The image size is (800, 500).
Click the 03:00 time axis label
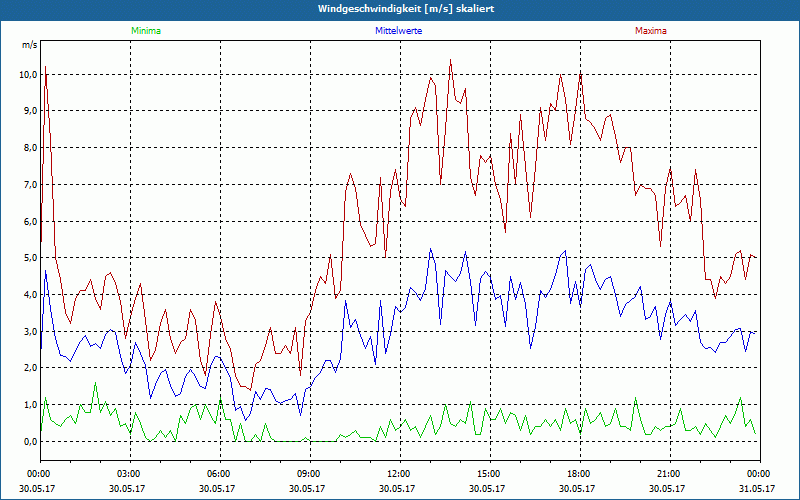click(x=130, y=474)
